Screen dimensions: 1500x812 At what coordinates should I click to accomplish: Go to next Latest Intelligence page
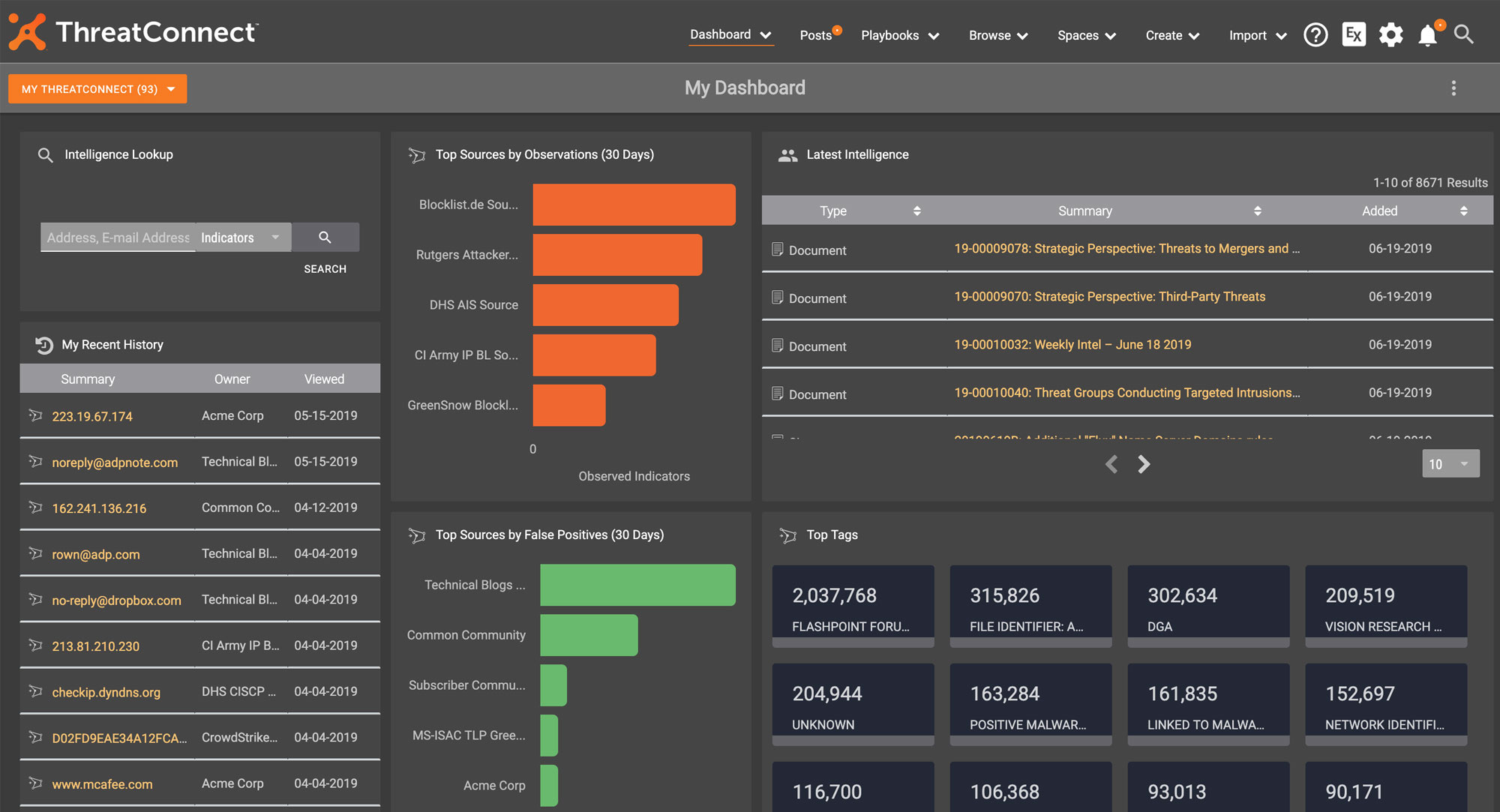[1144, 464]
